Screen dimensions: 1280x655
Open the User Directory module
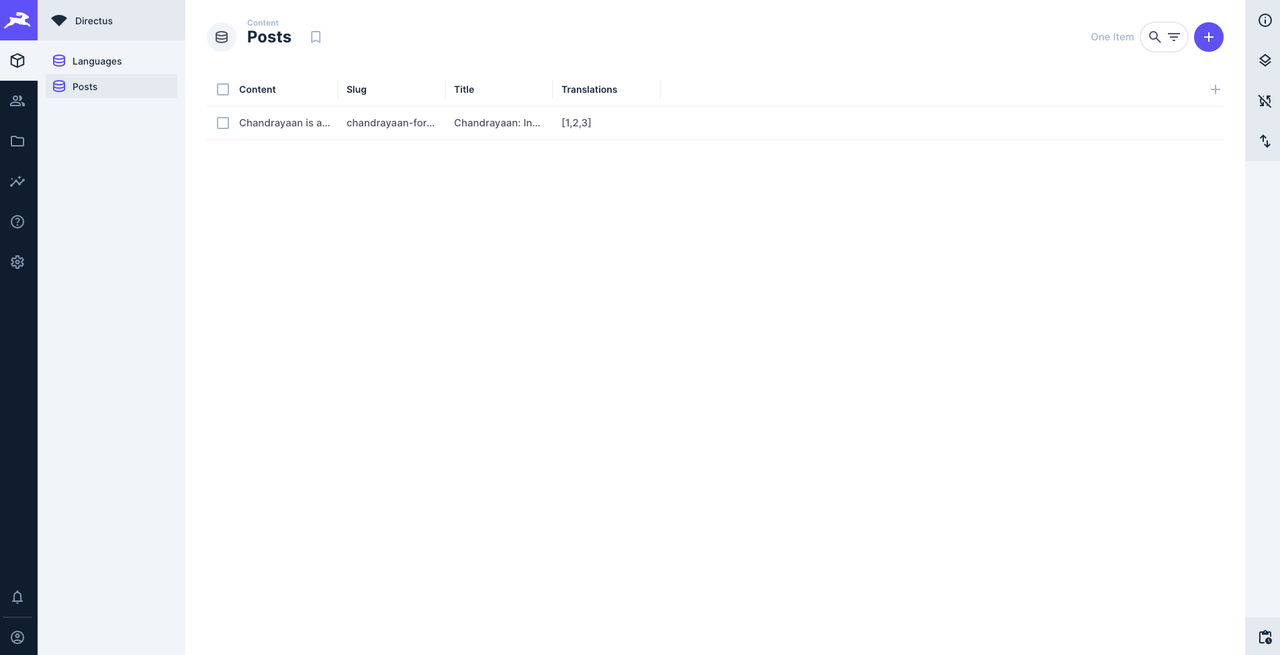tap(18, 101)
